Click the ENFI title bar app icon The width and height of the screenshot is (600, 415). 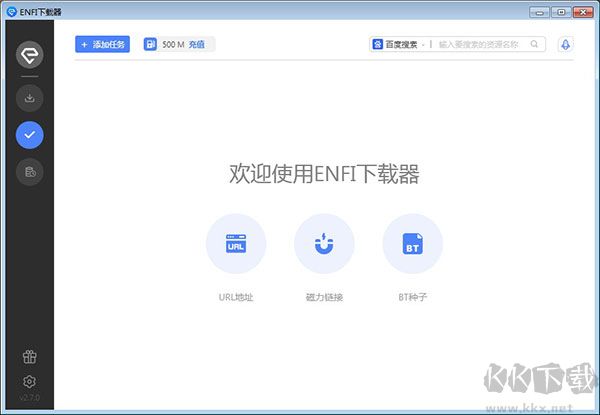pos(12,11)
